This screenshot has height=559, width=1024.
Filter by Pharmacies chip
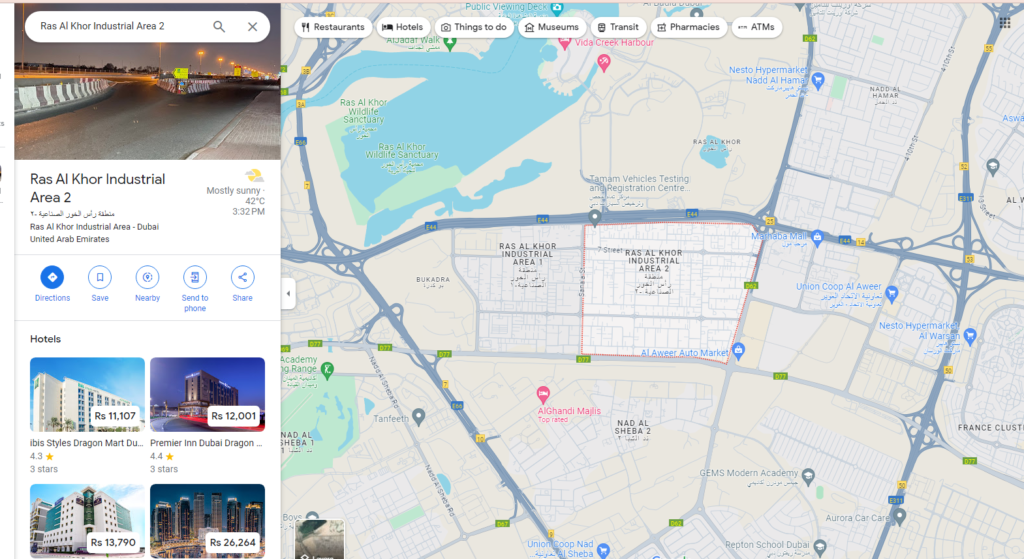coord(687,28)
